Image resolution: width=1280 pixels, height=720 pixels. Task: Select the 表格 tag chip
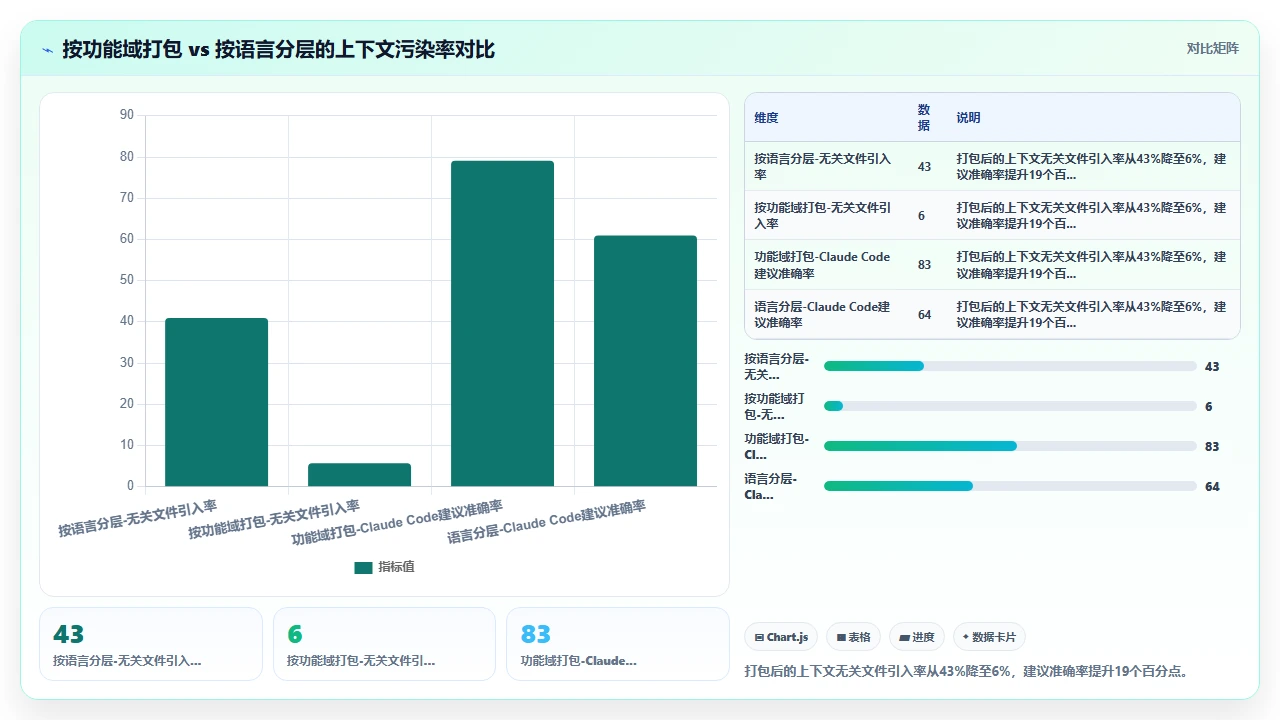853,637
